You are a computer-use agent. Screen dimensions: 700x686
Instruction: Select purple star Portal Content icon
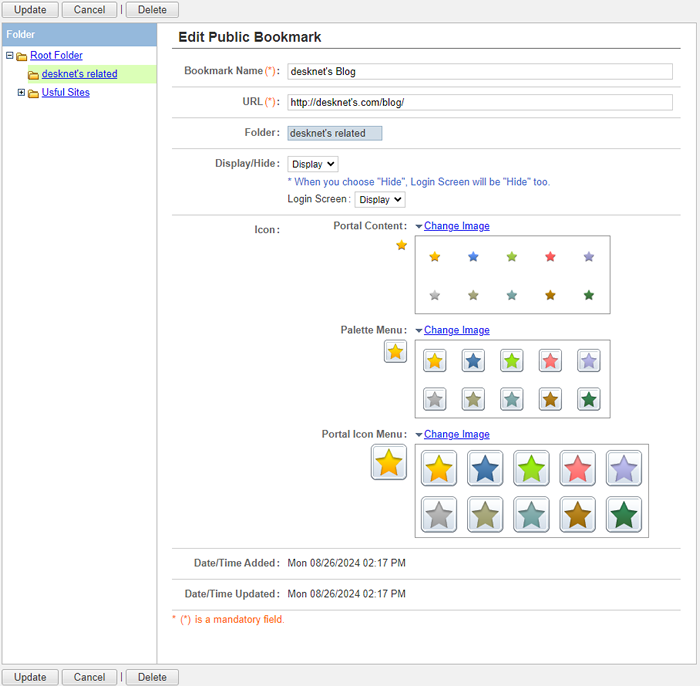click(589, 257)
